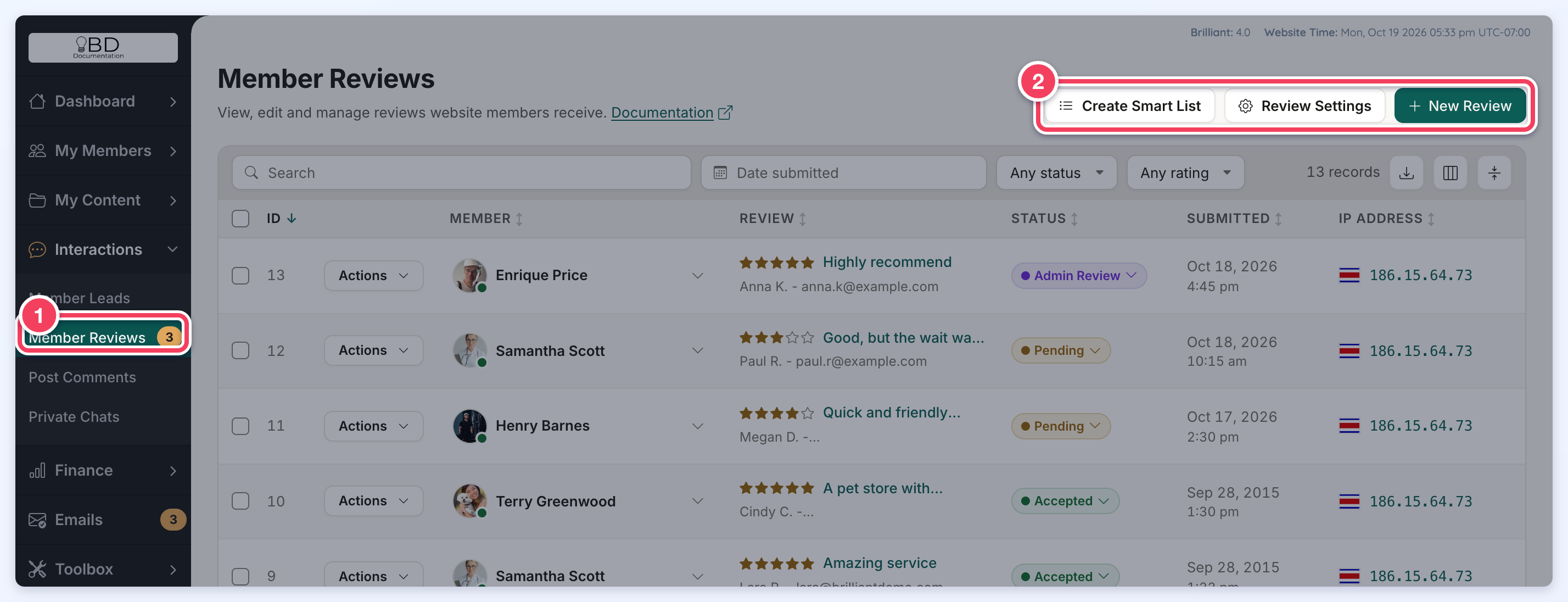Click the BD Documentation logo

coord(103,47)
